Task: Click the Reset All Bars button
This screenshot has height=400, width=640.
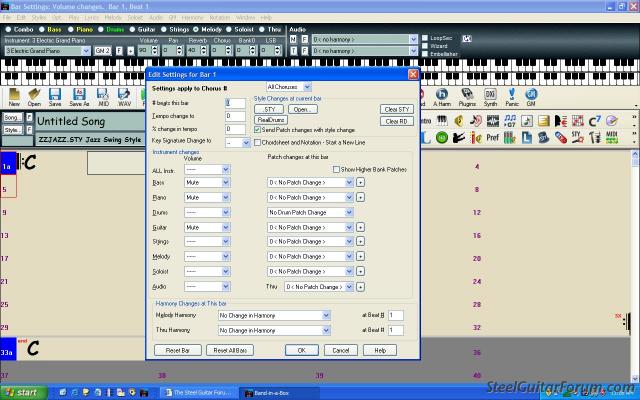Action: (x=230, y=350)
